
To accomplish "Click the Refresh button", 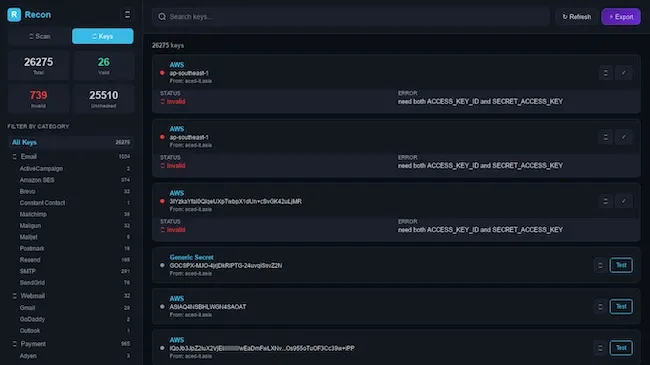I will coord(576,17).
